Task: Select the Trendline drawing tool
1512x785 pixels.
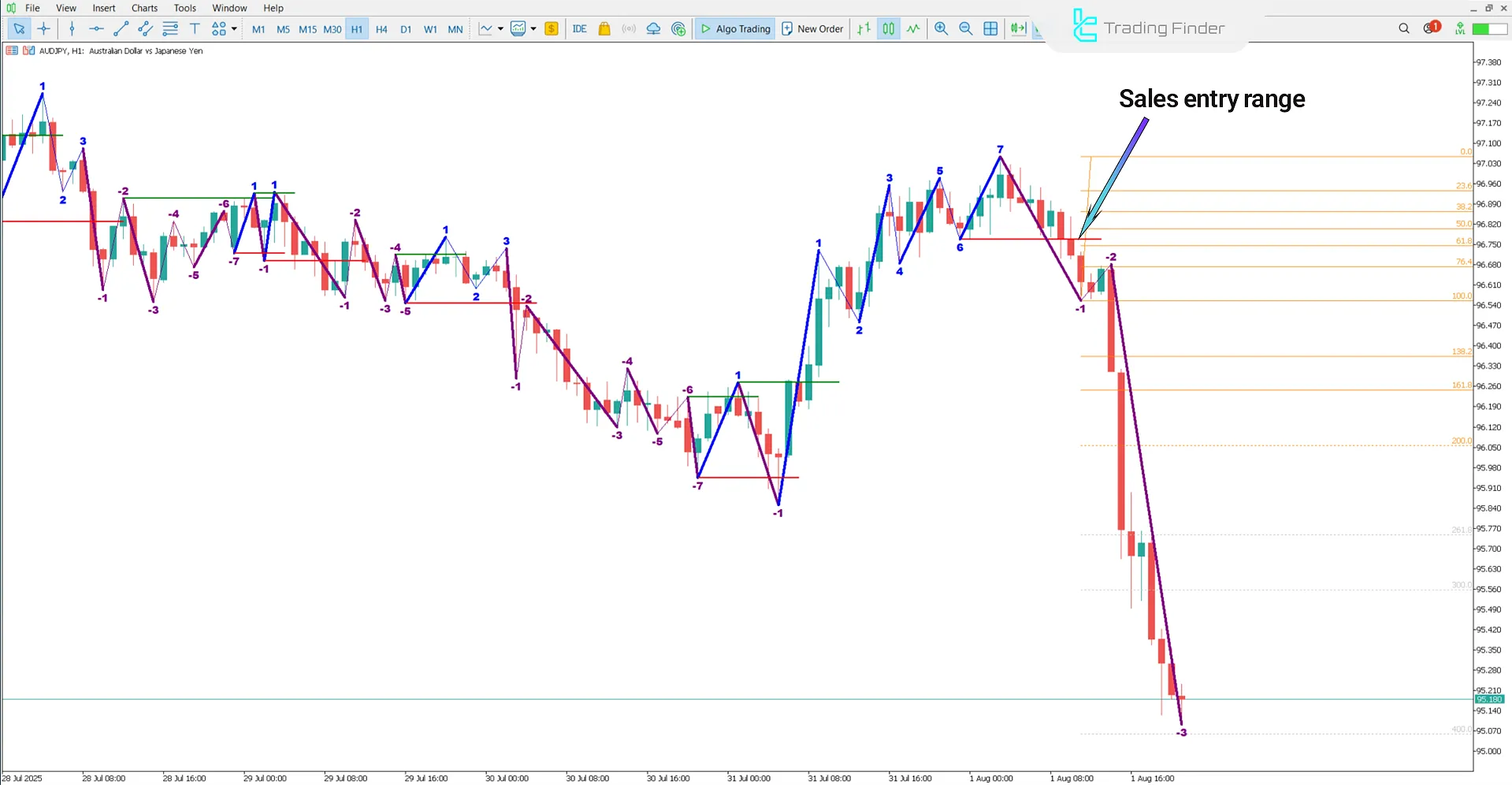Action: [x=121, y=29]
